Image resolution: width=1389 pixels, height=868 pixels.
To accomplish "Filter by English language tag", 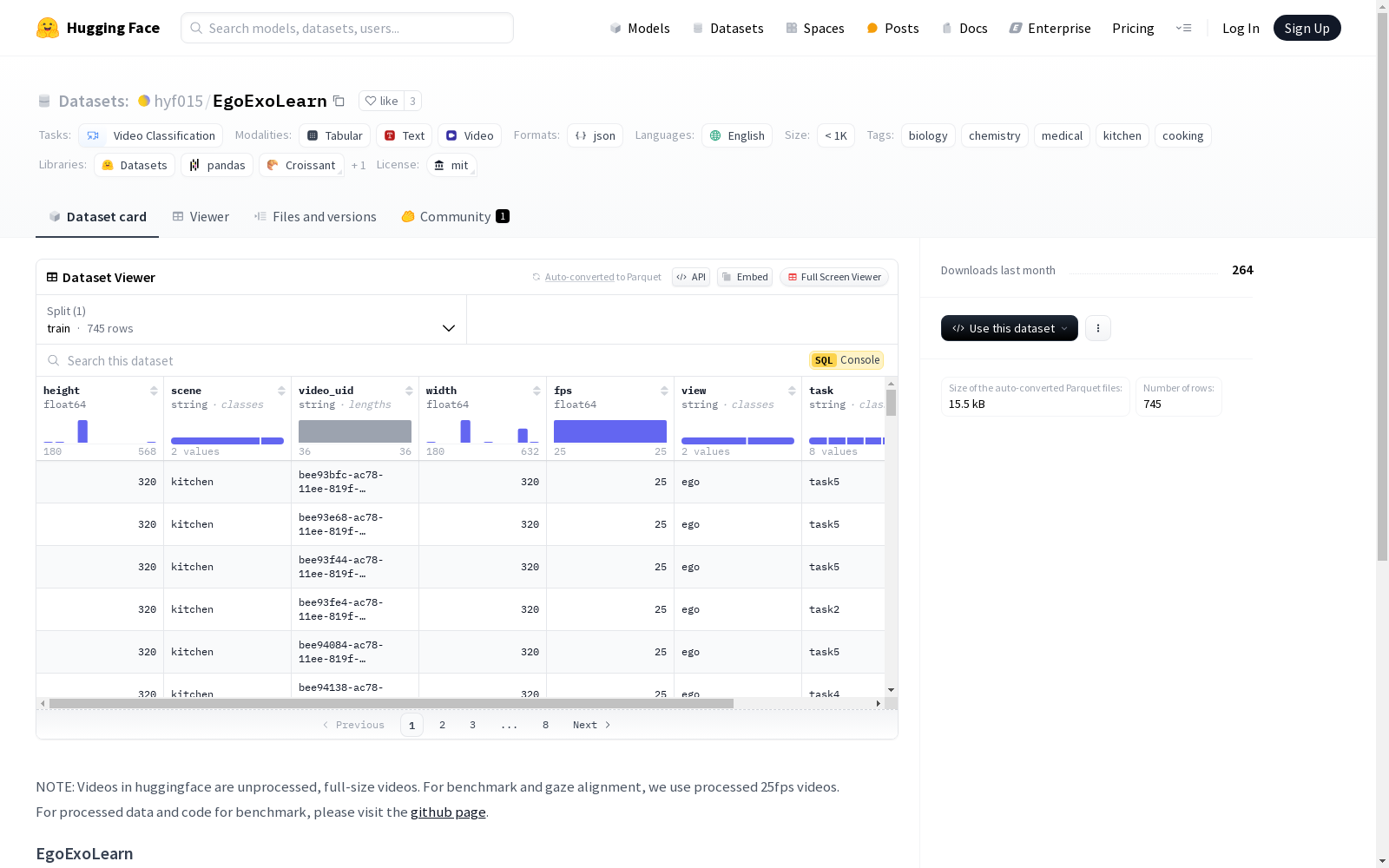I will coord(737,135).
